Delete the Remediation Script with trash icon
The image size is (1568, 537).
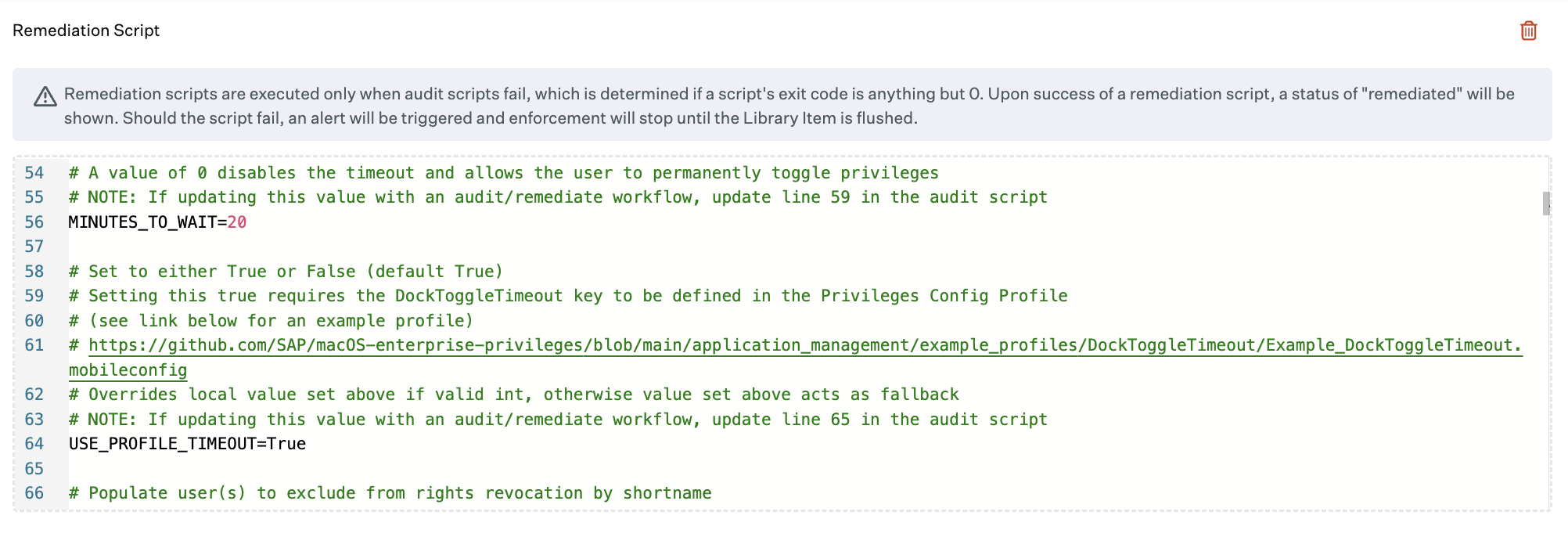tap(1528, 31)
